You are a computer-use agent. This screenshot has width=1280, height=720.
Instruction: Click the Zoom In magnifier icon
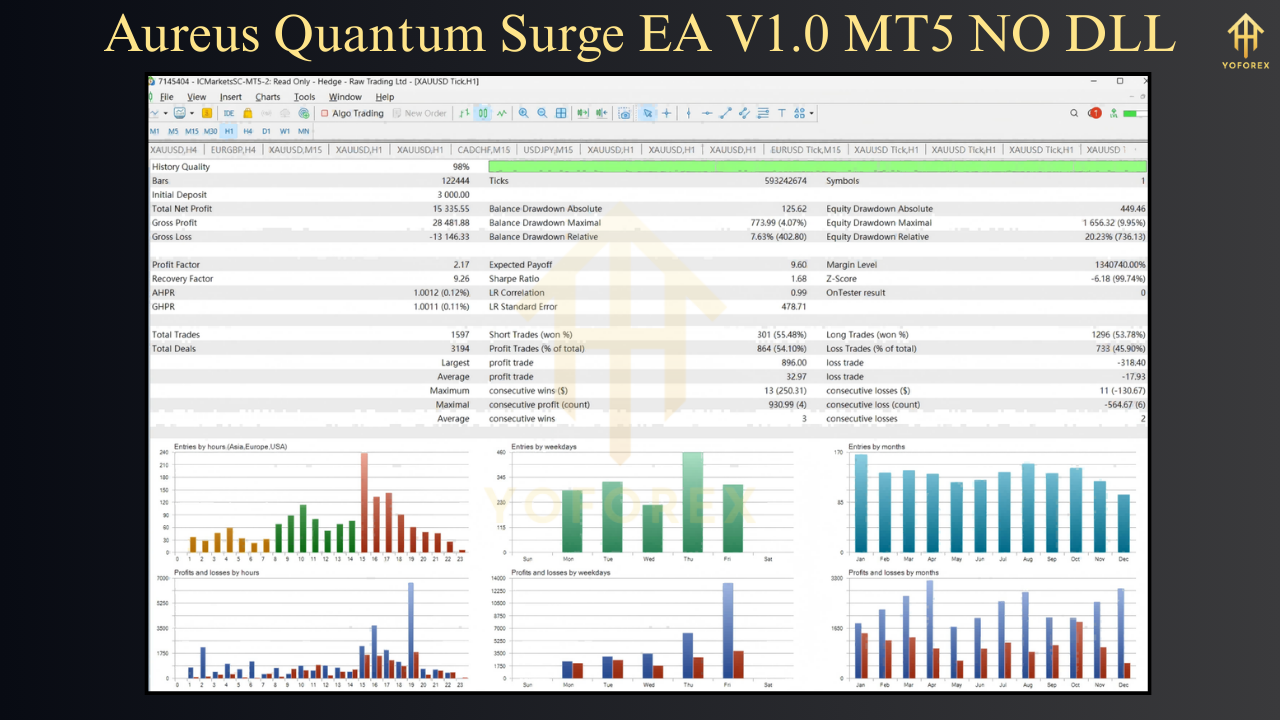[523, 113]
